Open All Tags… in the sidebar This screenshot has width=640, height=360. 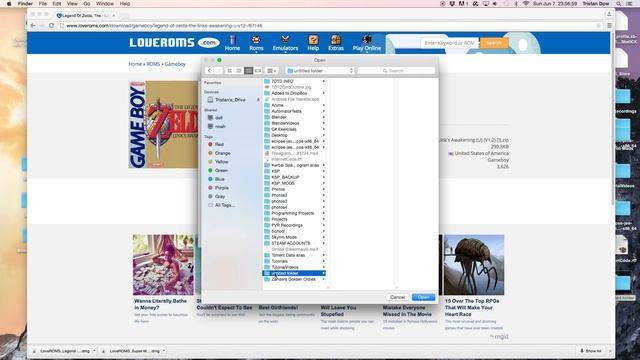(x=224, y=205)
